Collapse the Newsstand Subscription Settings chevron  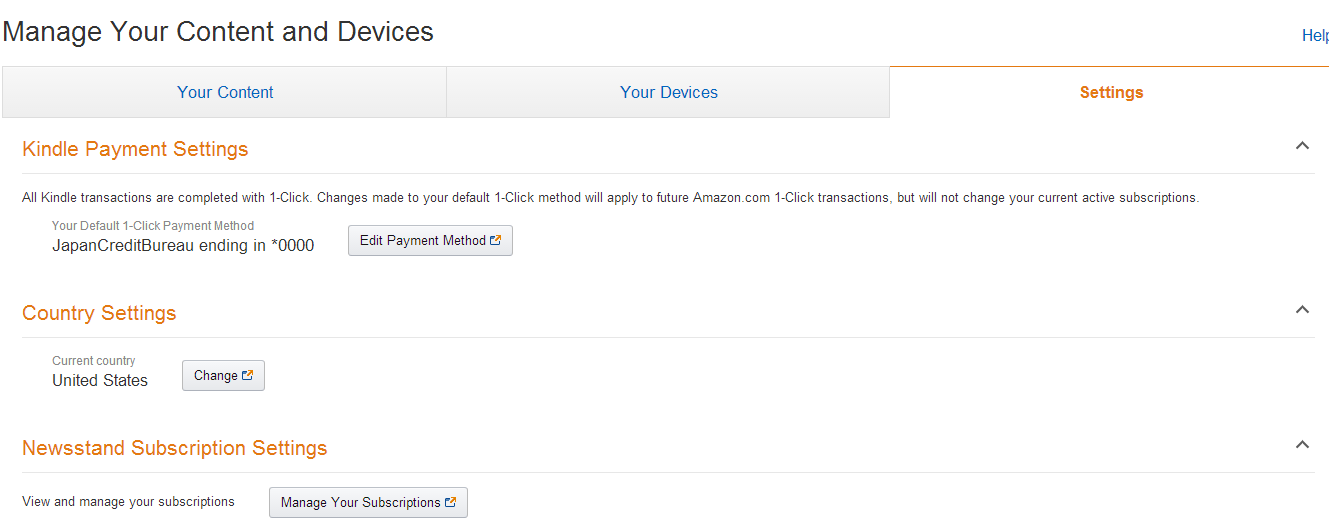click(x=1302, y=445)
